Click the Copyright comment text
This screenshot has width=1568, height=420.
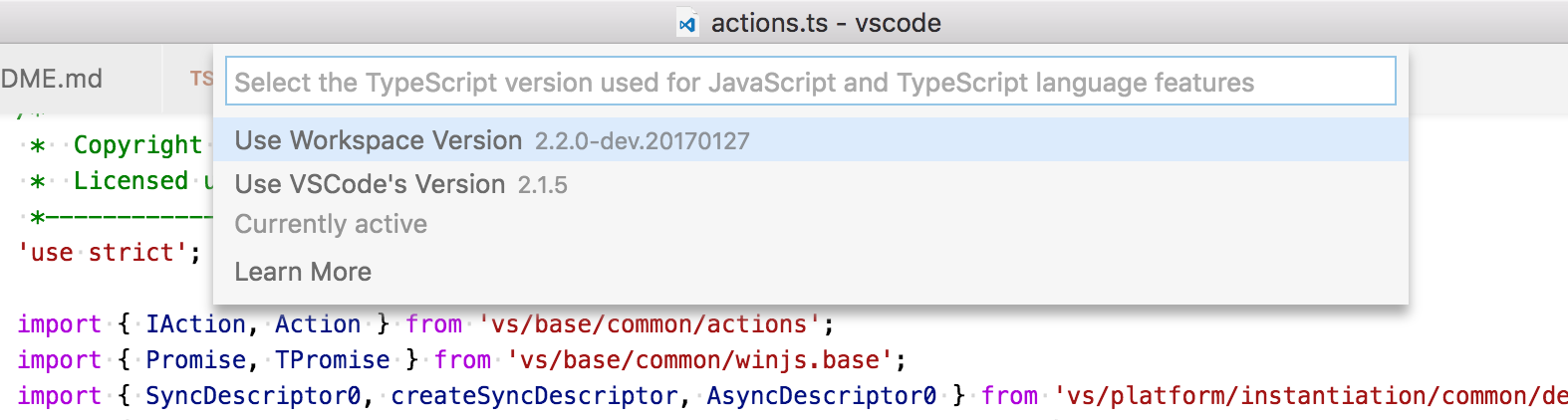[137, 145]
